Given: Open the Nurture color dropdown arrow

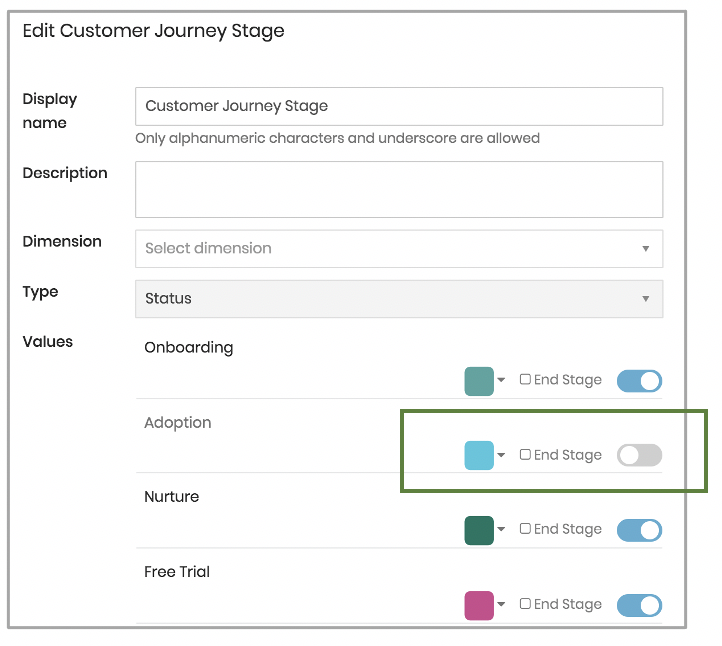Looking at the screenshot, I should pos(501,529).
